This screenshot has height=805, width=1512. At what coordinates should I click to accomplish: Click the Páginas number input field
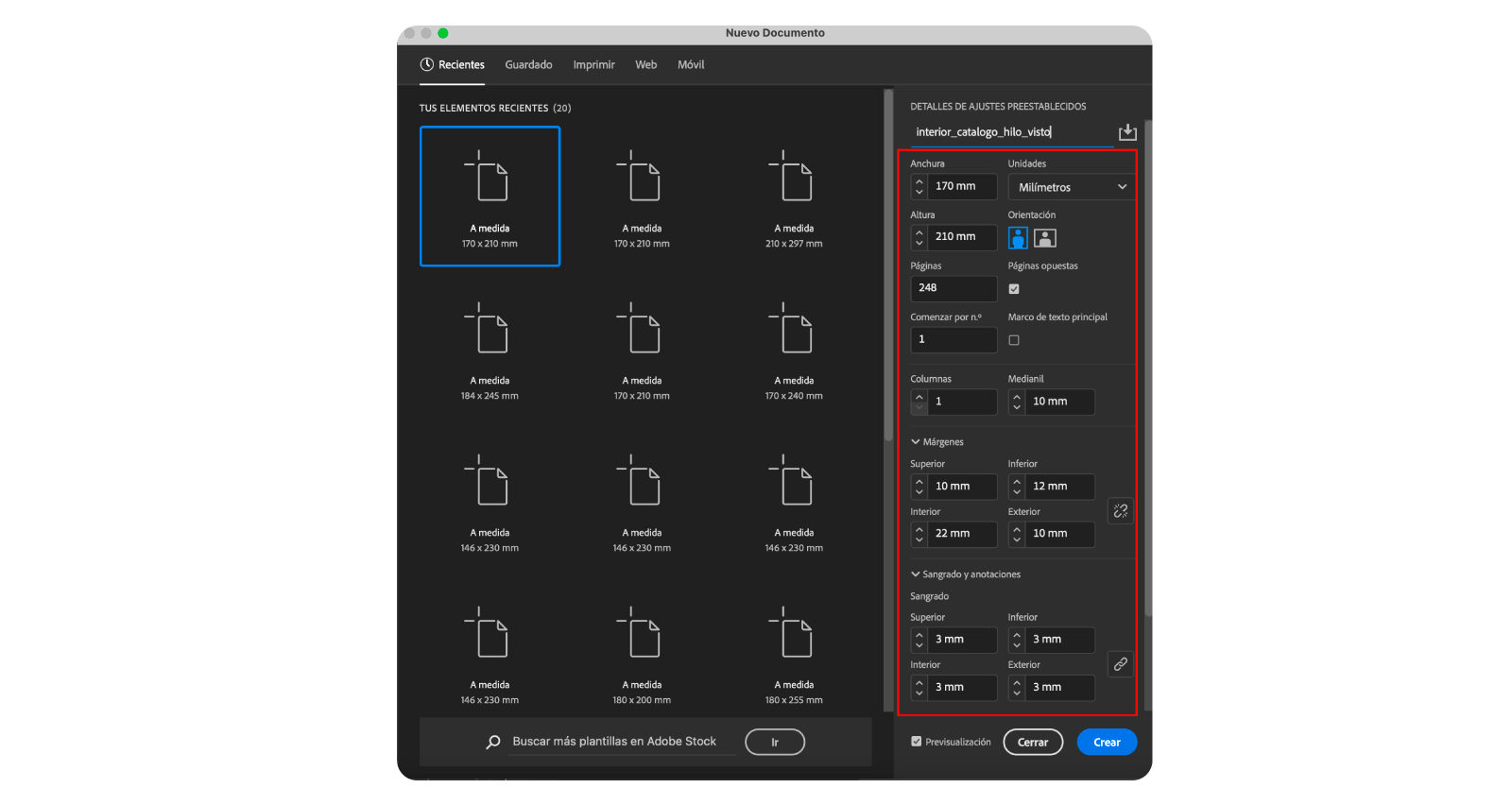[x=954, y=288]
